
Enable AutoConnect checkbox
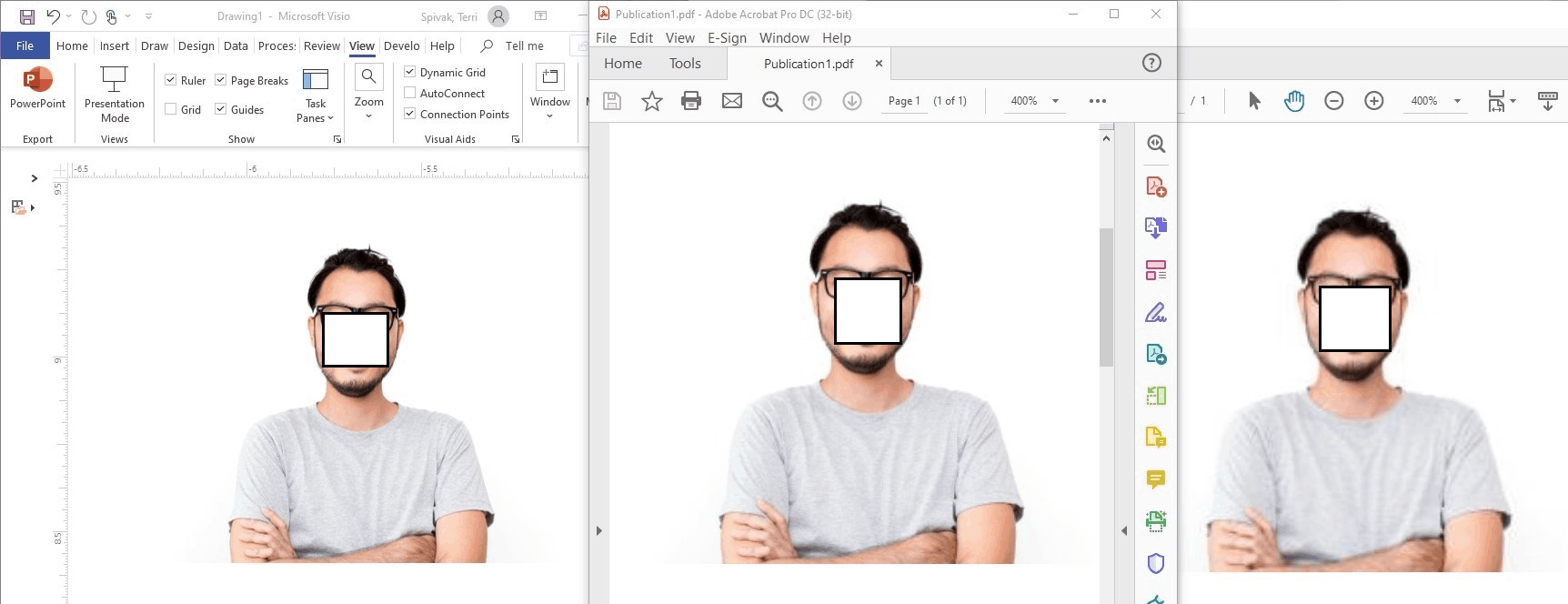coord(409,93)
